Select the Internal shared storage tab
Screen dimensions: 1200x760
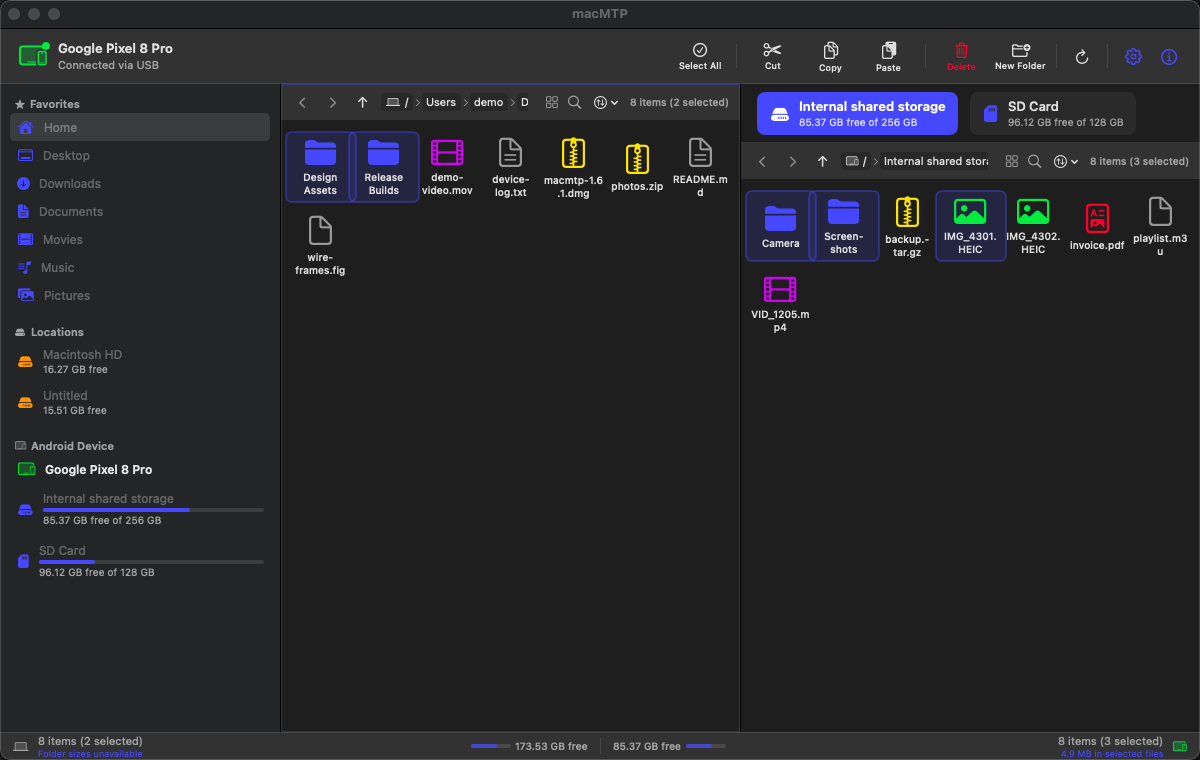[x=857, y=113]
